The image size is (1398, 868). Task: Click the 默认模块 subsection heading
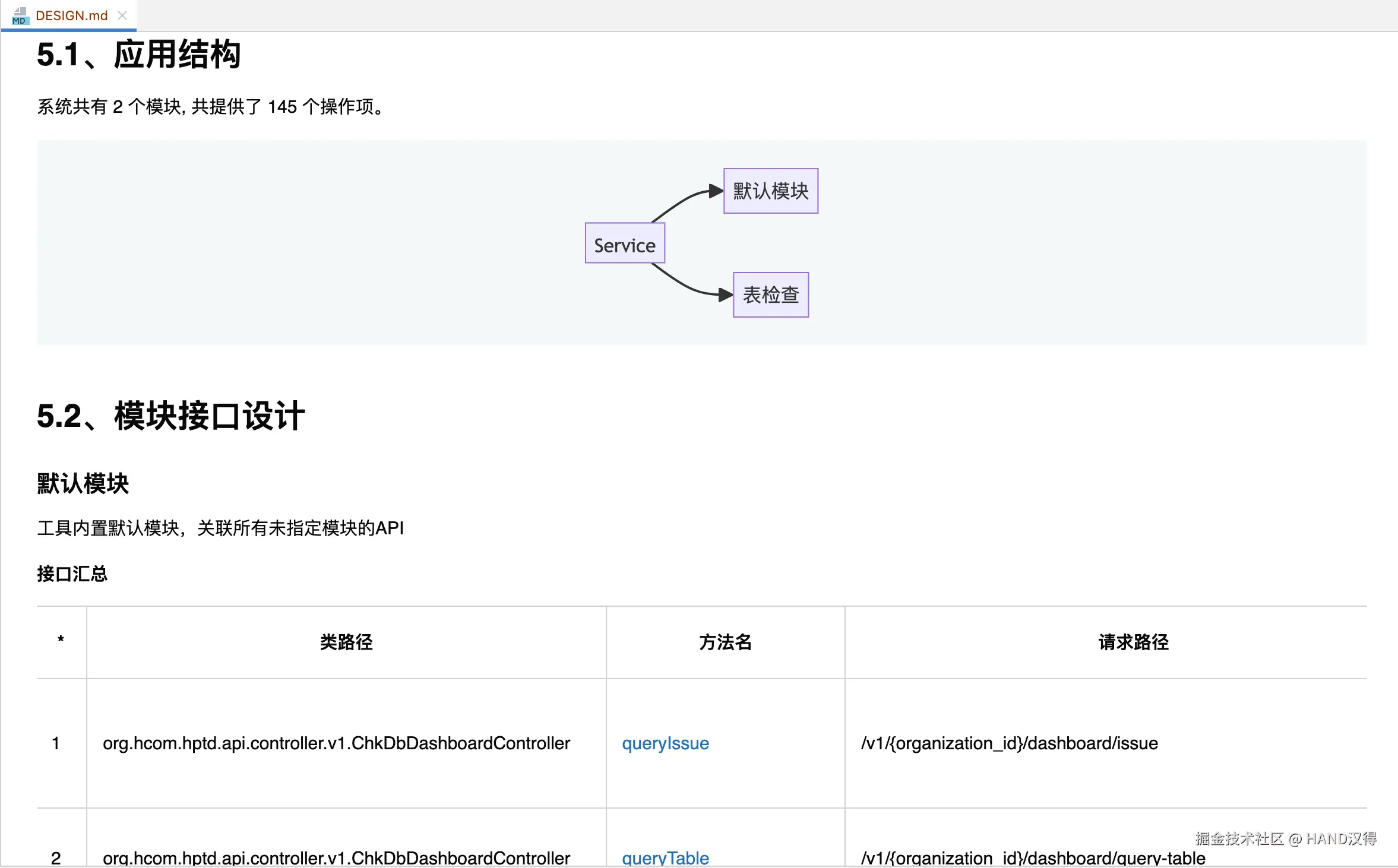coord(83,484)
